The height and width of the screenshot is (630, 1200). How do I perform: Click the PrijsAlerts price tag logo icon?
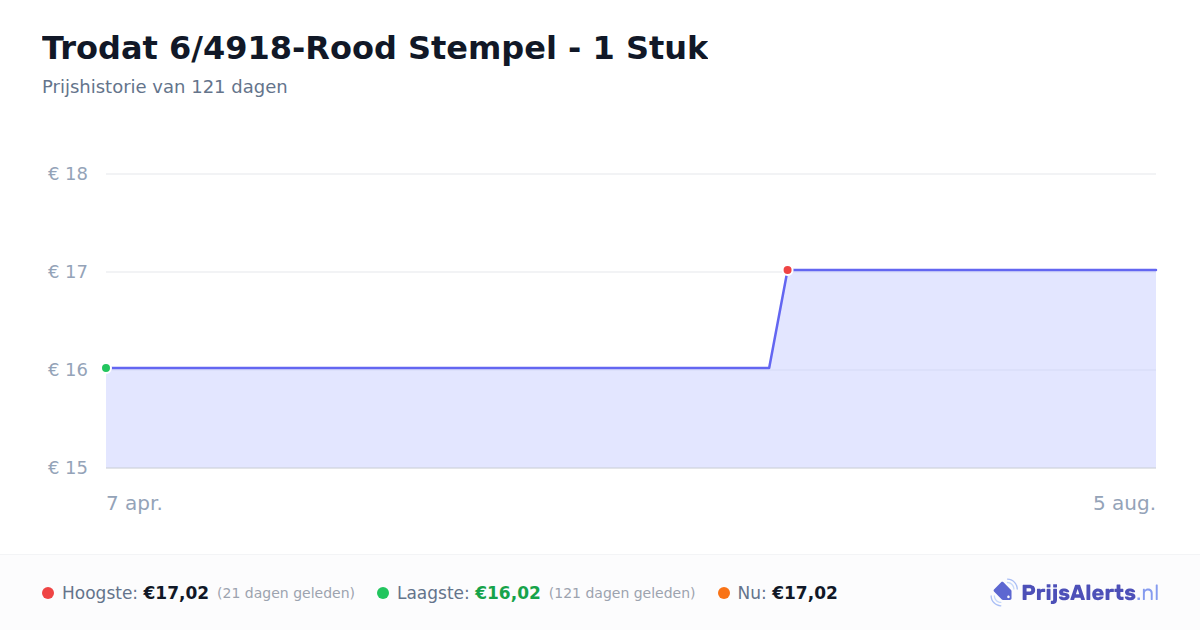(1003, 593)
